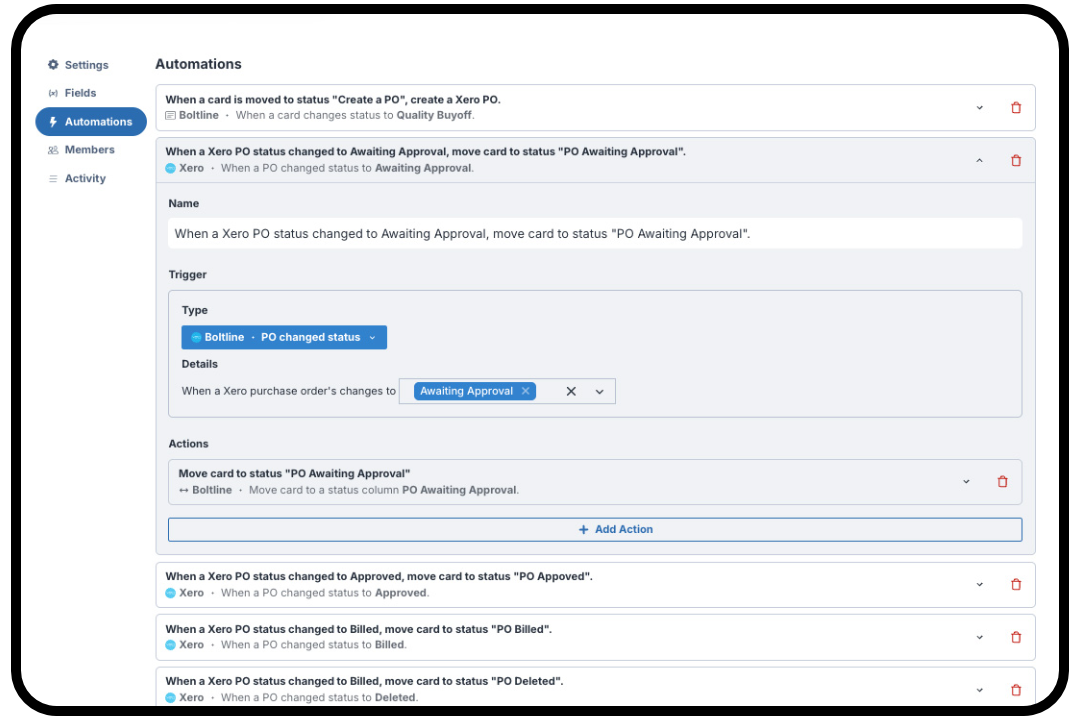Open the purchase order status dropdown arrow
The height and width of the screenshot is (720, 1080).
pos(599,391)
